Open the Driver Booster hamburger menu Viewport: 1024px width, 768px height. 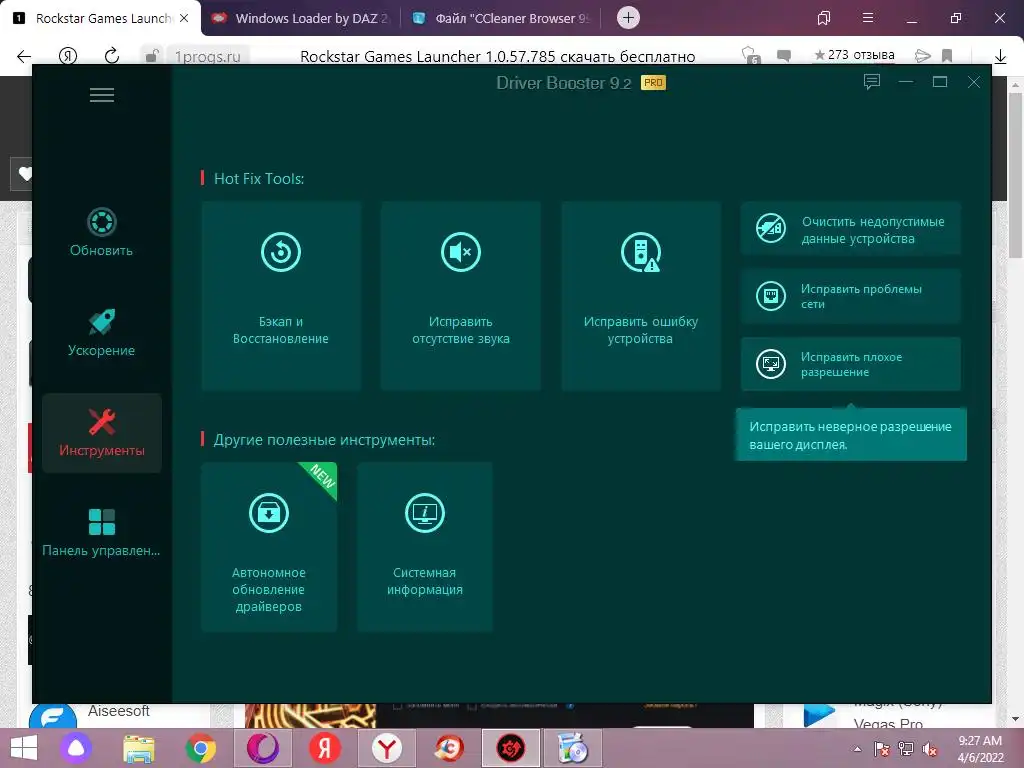(102, 95)
